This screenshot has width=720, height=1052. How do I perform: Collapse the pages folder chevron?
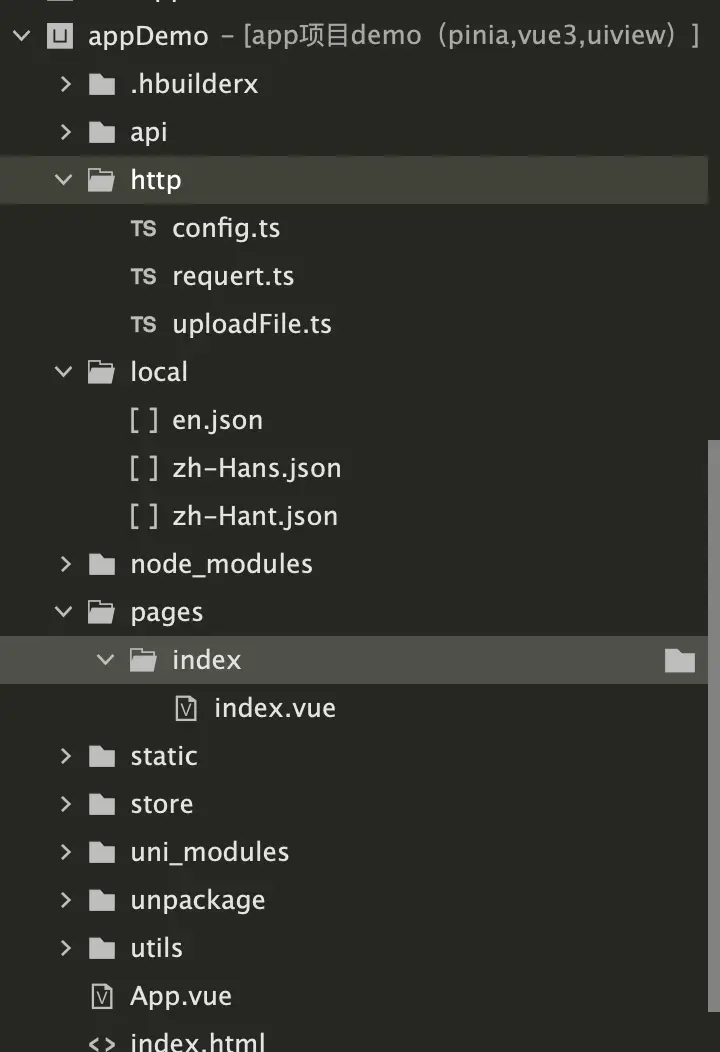[x=65, y=612]
